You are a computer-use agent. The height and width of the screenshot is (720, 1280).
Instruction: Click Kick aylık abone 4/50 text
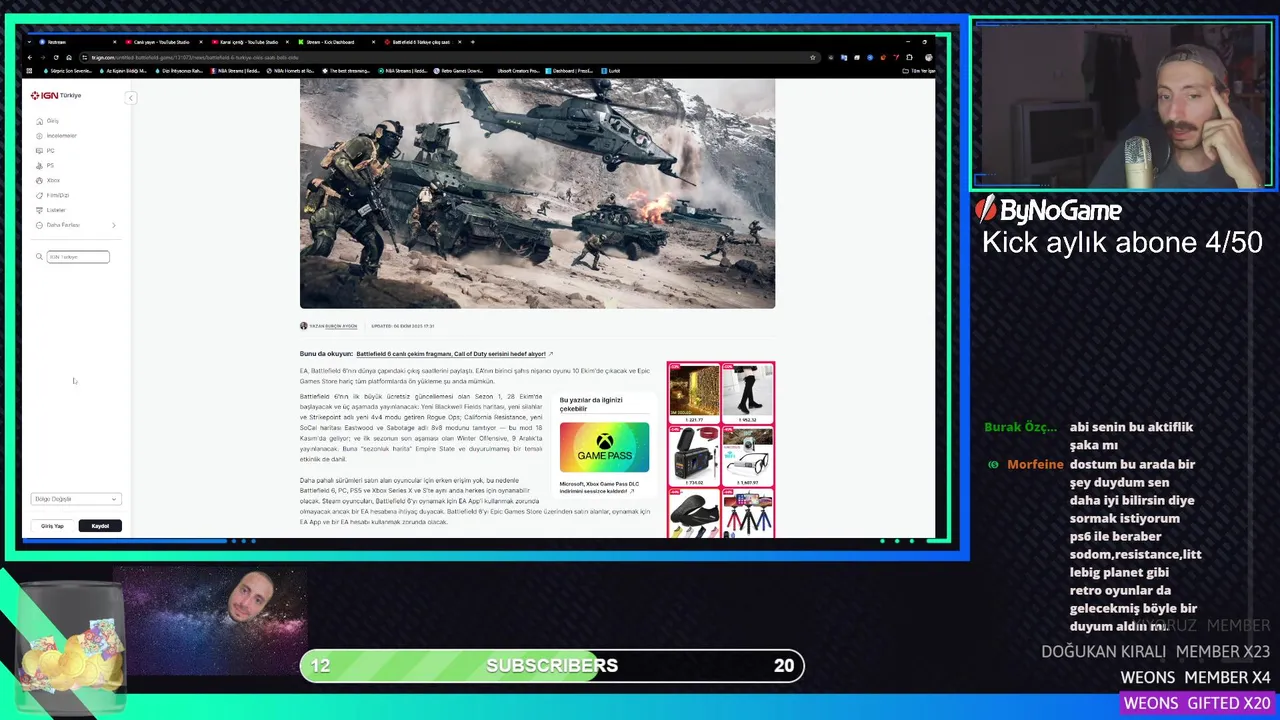(x=1122, y=243)
